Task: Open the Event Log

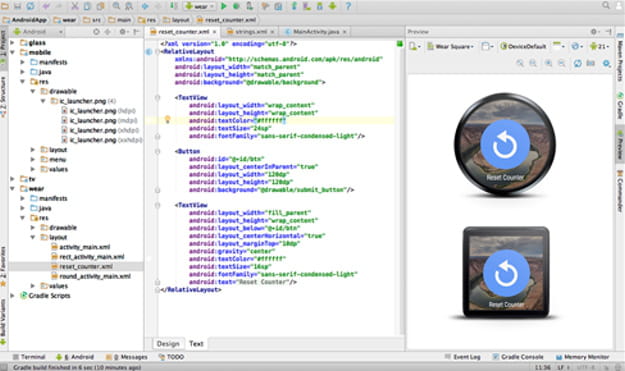Action: click(x=462, y=357)
